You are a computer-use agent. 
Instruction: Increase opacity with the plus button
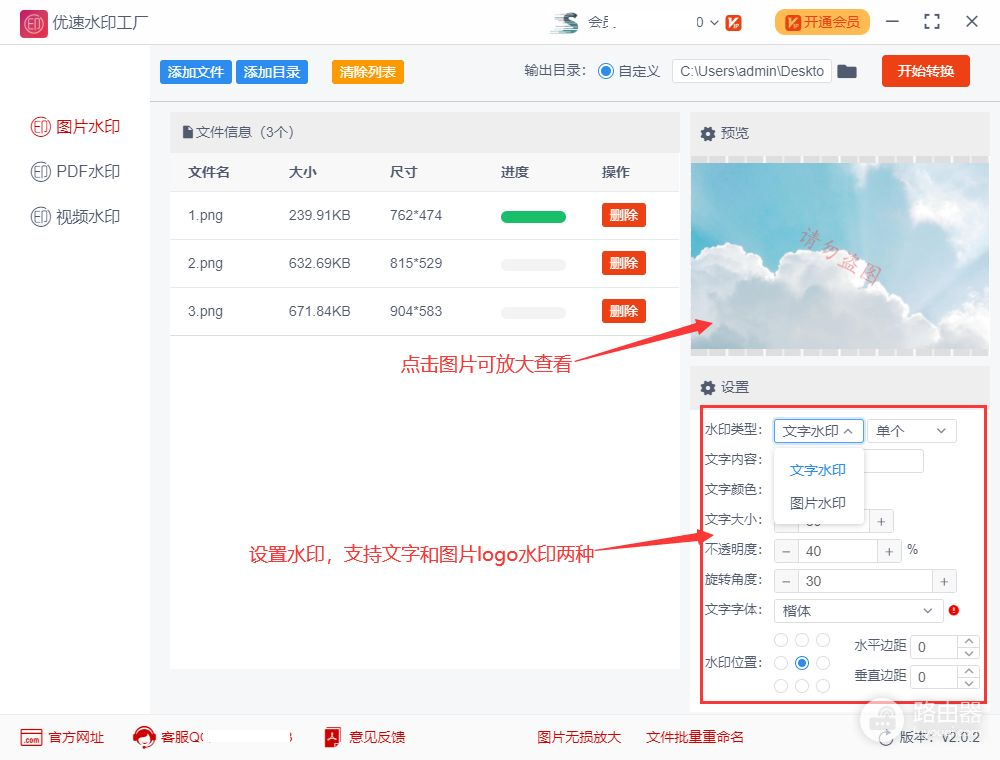click(x=888, y=551)
